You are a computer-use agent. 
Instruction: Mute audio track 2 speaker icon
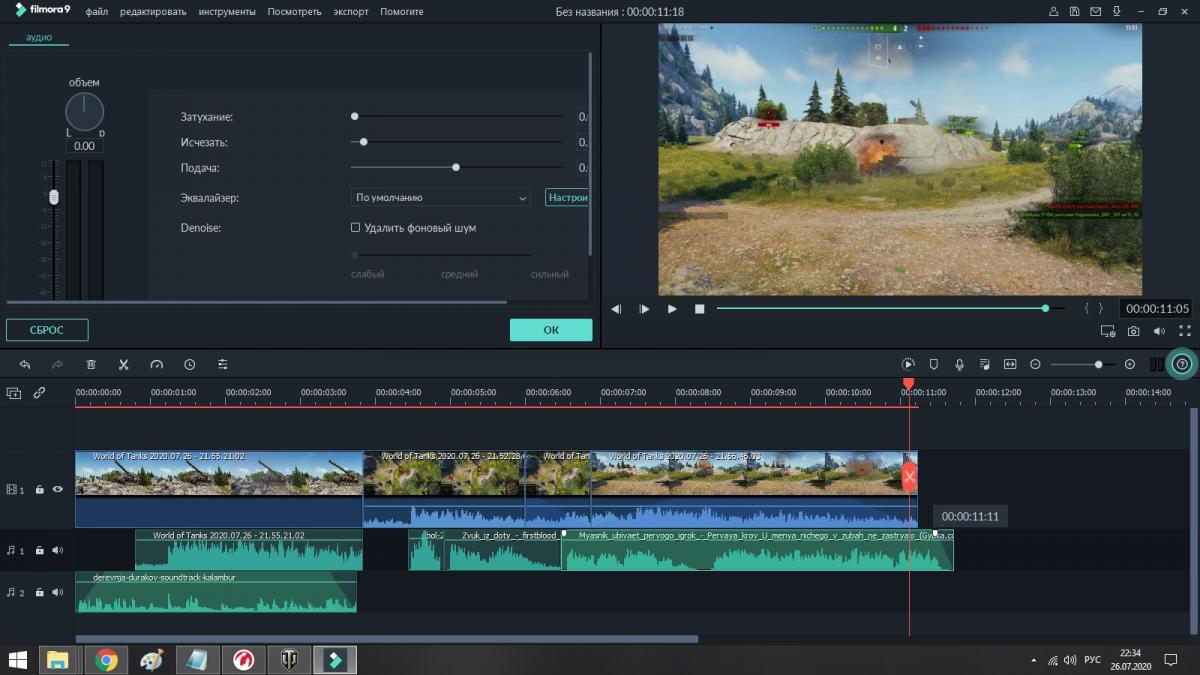click(x=57, y=592)
